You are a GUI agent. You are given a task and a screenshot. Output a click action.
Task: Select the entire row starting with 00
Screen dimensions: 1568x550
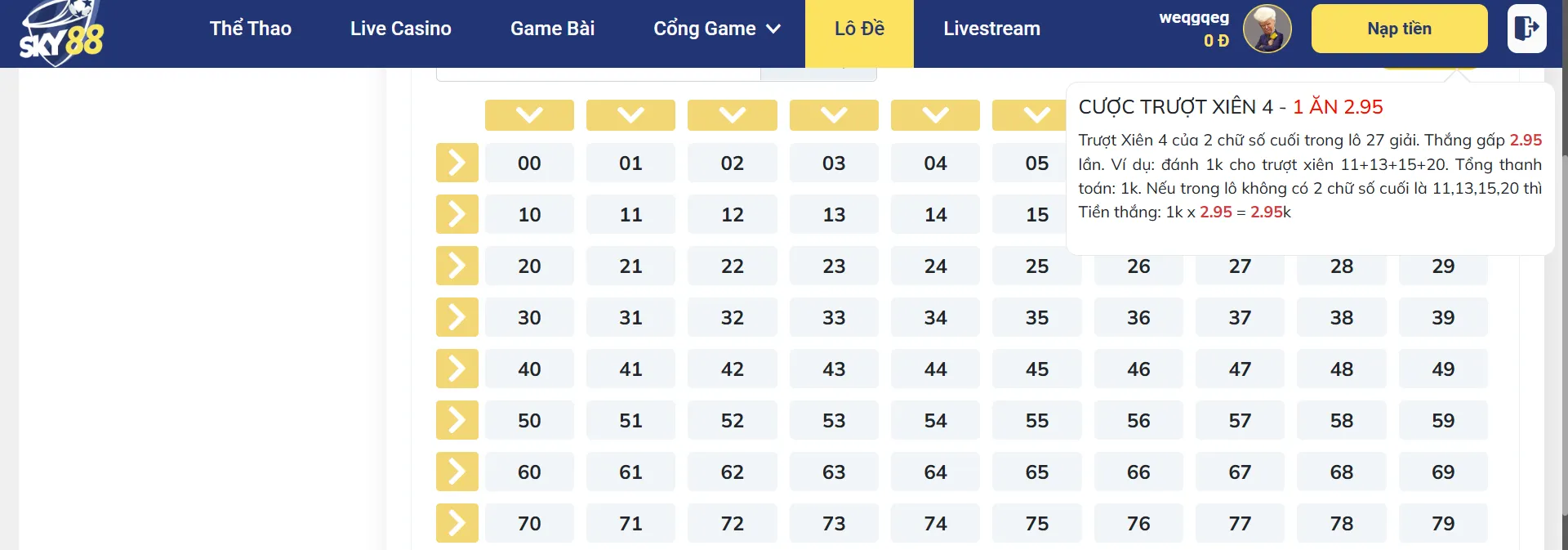coord(457,163)
